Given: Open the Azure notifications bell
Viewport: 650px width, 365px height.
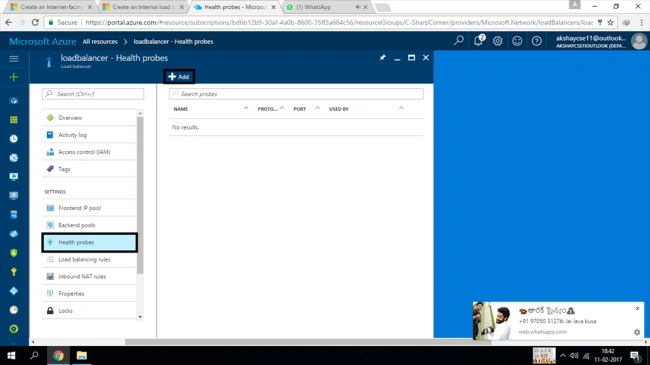Looking at the screenshot, I should [x=478, y=41].
